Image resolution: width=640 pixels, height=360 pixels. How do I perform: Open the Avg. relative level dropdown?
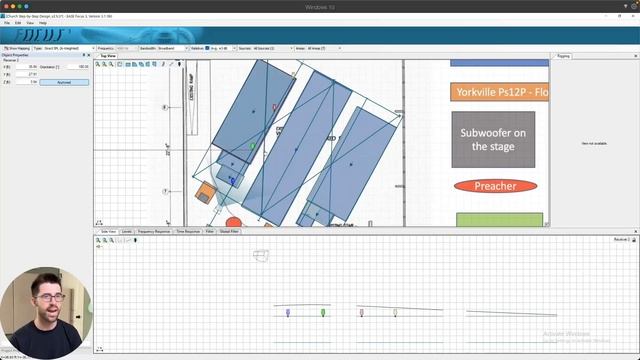pos(223,48)
